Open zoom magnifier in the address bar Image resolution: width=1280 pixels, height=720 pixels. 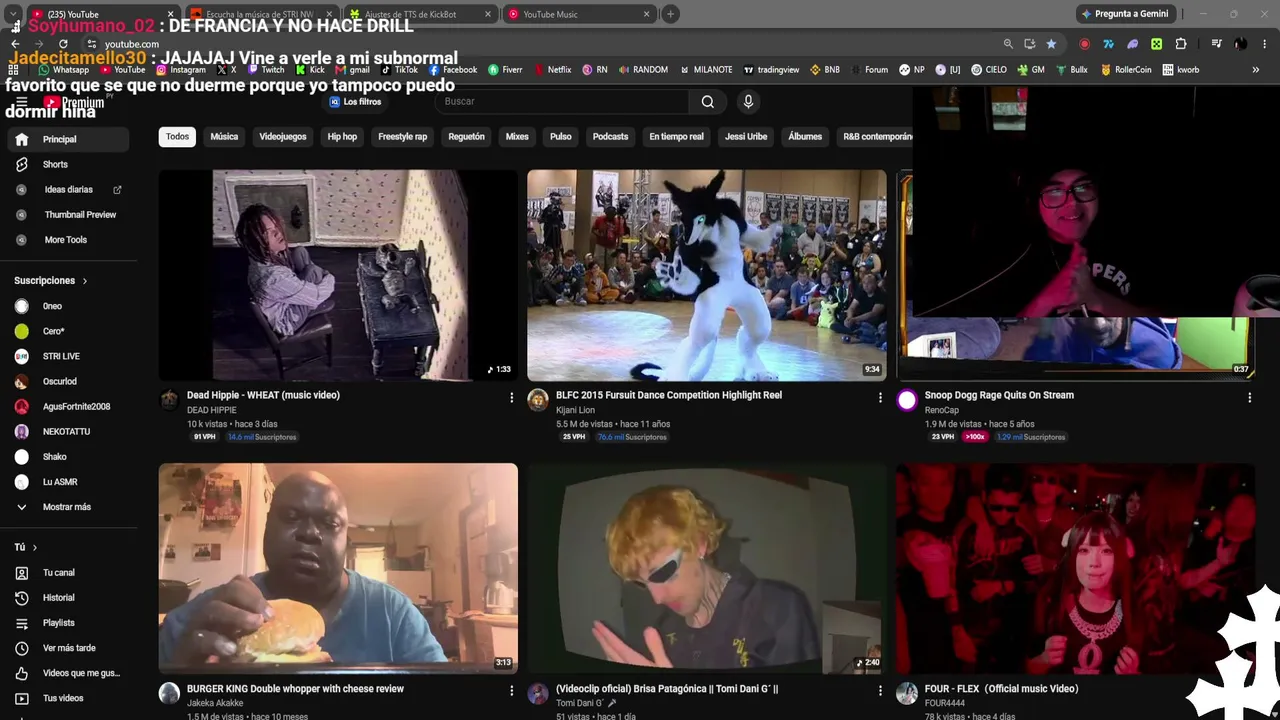(1008, 44)
